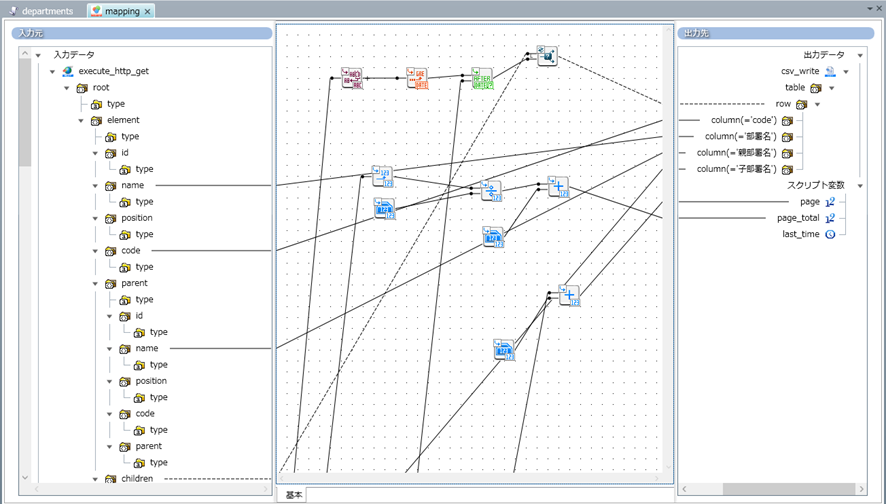Select the page_total numeric variable icon

pos(830,218)
